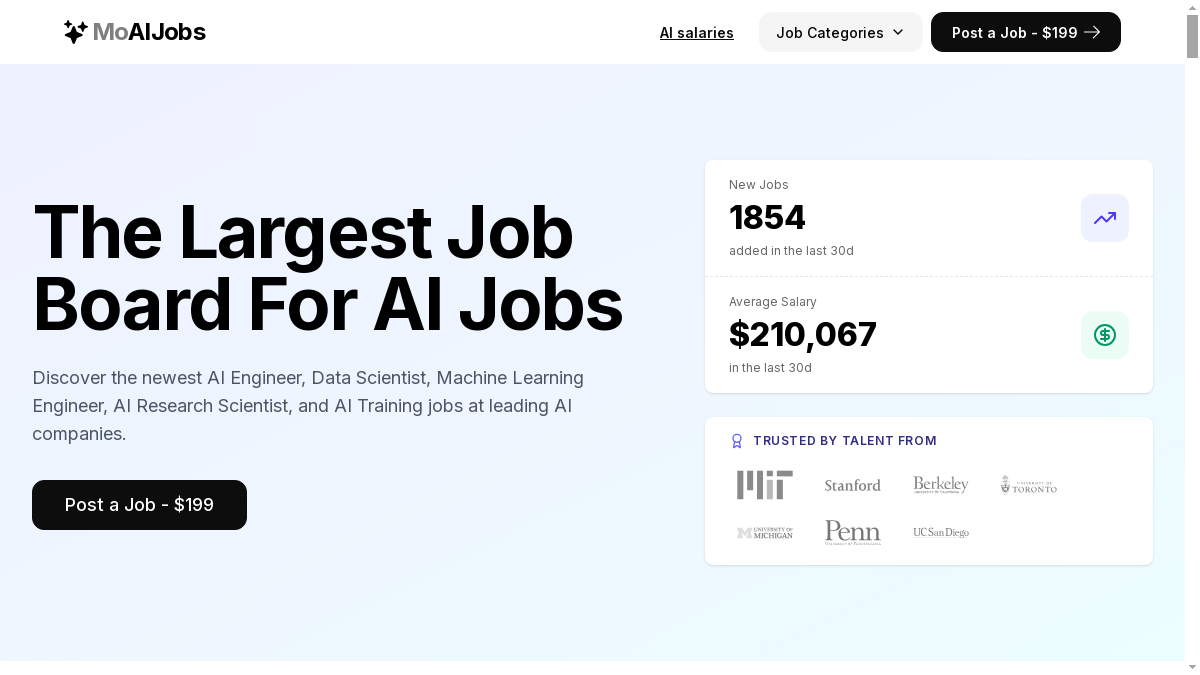Click the 1854 New Jobs statistic
This screenshot has width=1200, height=675.
point(767,218)
